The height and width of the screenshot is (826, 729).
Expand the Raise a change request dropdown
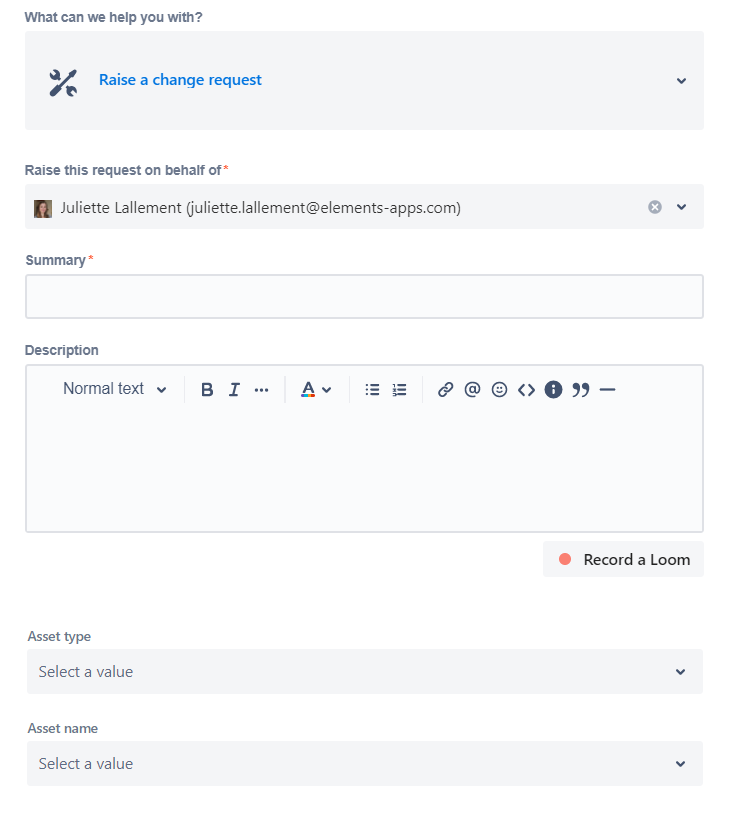(x=681, y=80)
